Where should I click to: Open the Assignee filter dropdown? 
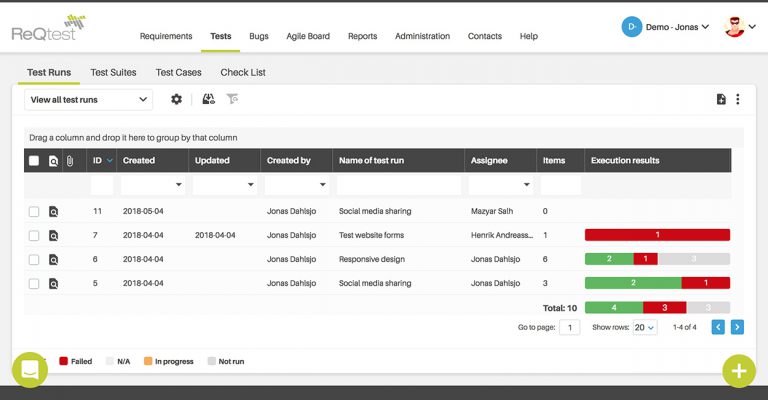click(501, 185)
